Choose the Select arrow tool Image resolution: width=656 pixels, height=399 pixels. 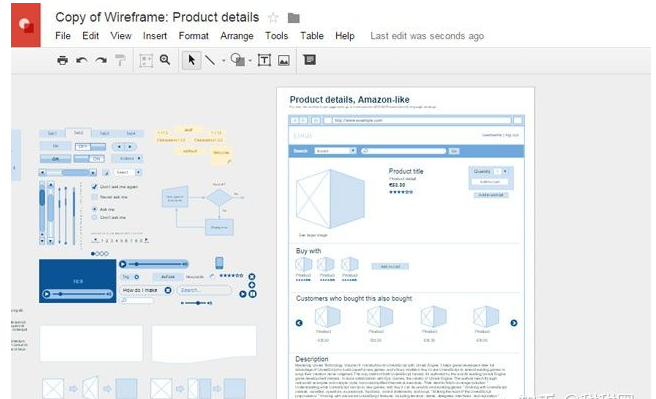pyautogui.click(x=191, y=60)
